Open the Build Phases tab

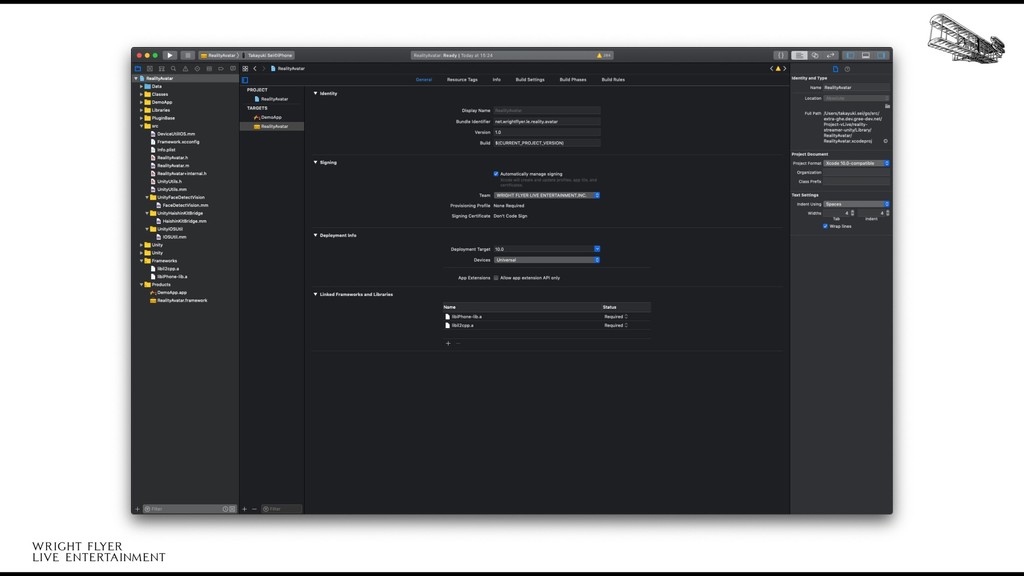tap(573, 79)
